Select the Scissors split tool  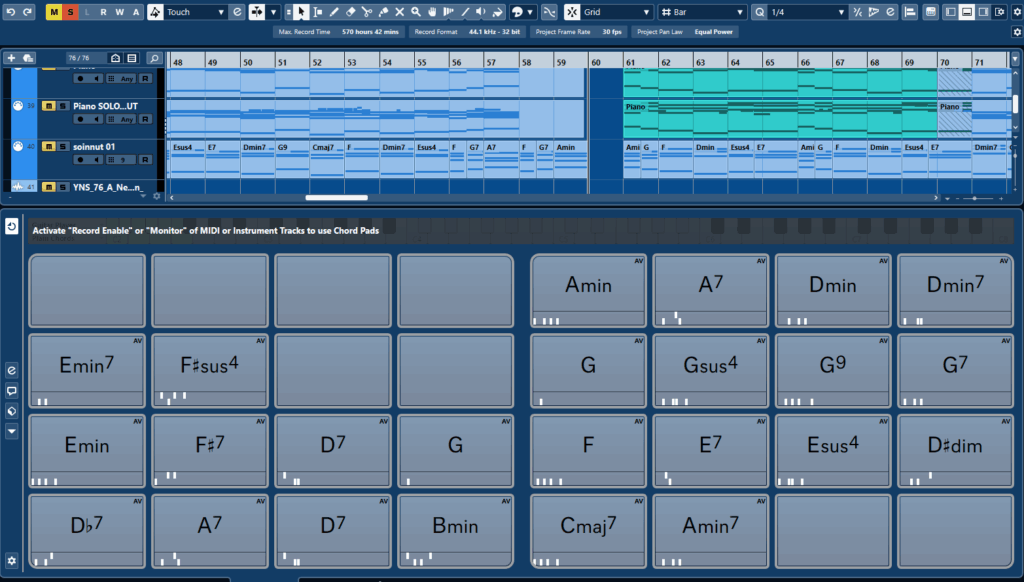click(x=367, y=12)
